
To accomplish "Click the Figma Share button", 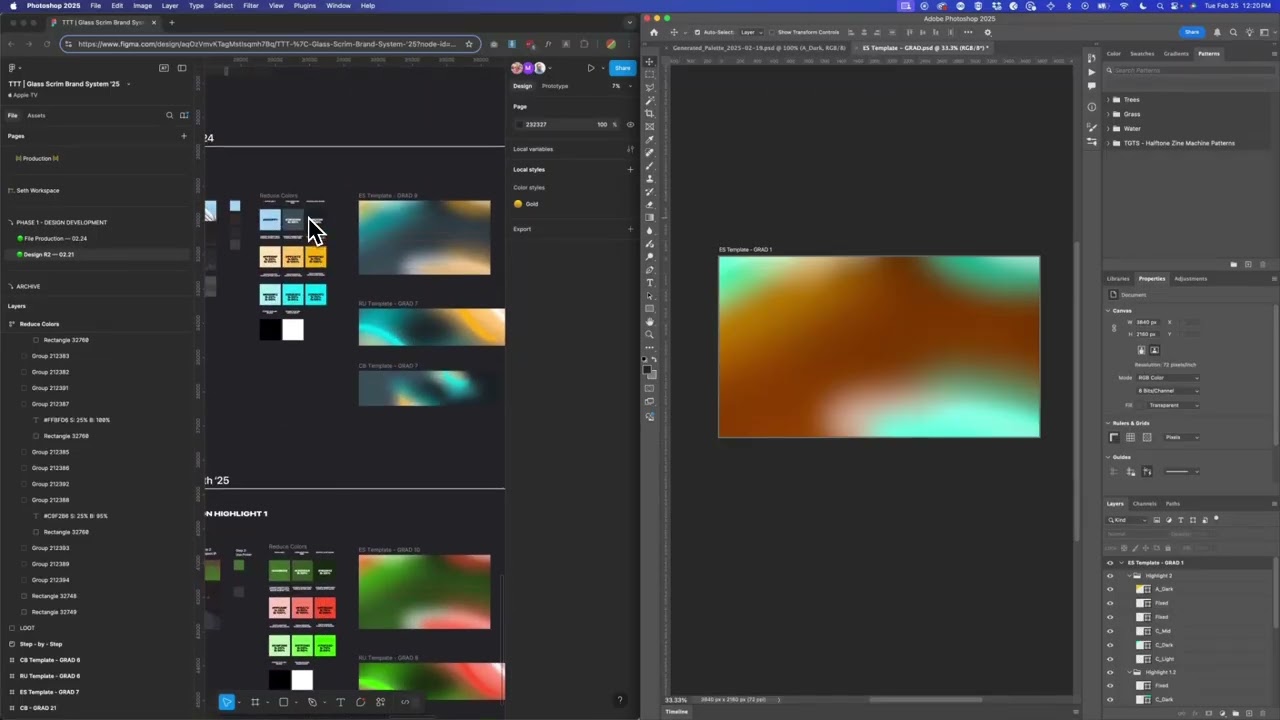I will tap(623, 68).
